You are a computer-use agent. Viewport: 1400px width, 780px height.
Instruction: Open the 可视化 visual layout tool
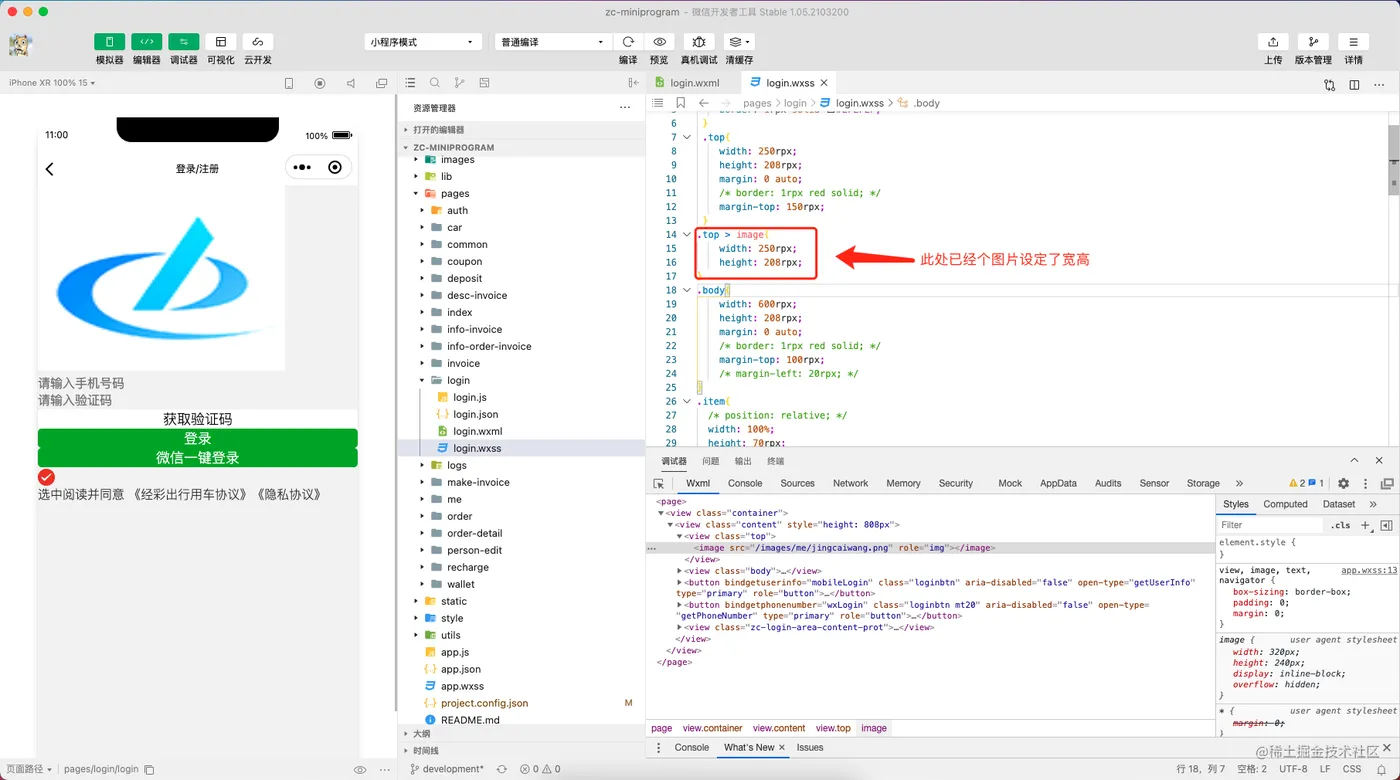(221, 42)
